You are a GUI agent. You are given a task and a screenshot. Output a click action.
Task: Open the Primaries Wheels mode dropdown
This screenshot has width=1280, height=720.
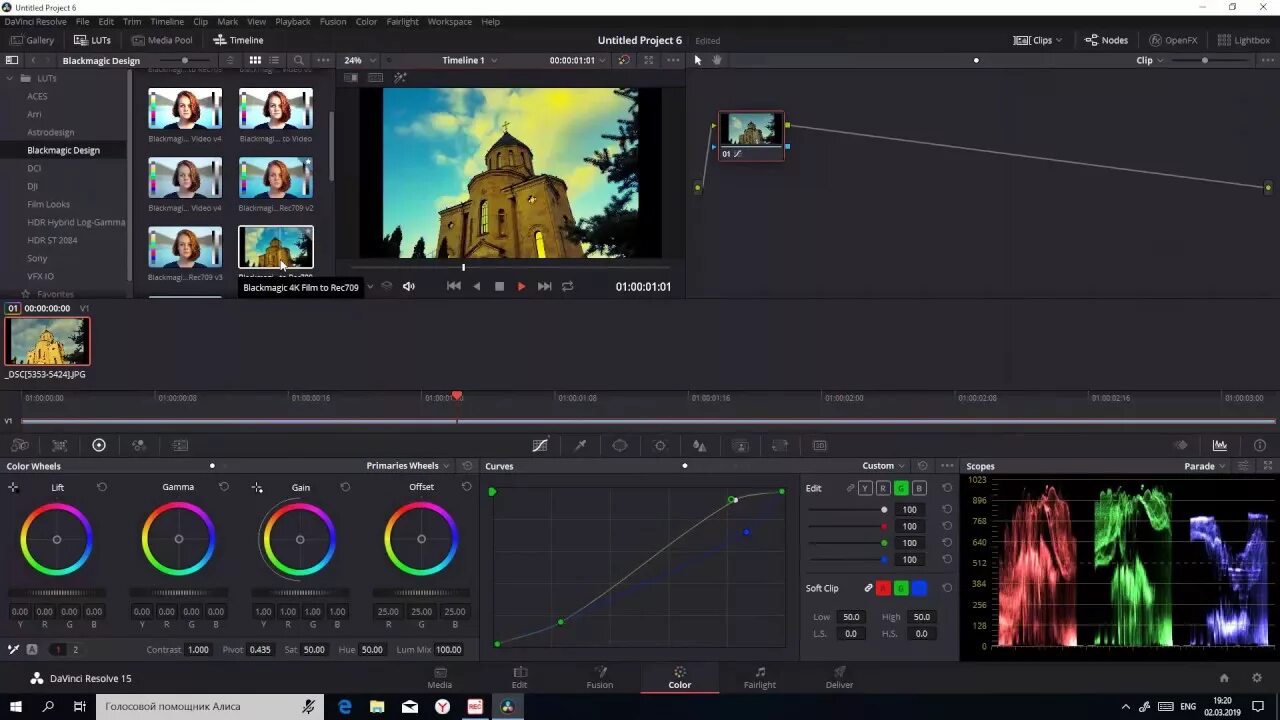tap(408, 466)
